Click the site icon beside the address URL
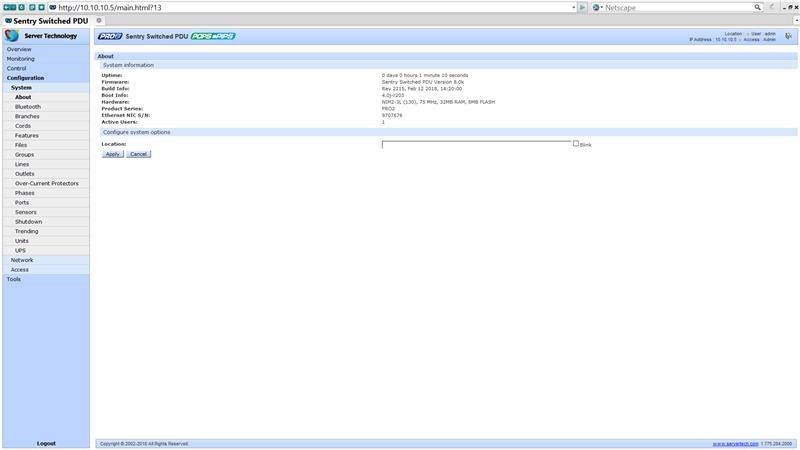This screenshot has height=450, width=800. click(x=53, y=8)
